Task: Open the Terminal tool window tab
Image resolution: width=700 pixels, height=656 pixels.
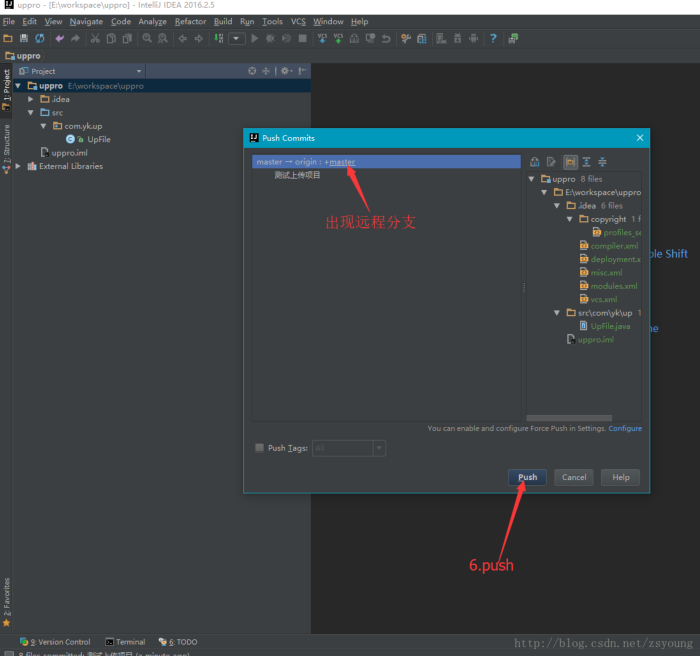Action: 125,642
